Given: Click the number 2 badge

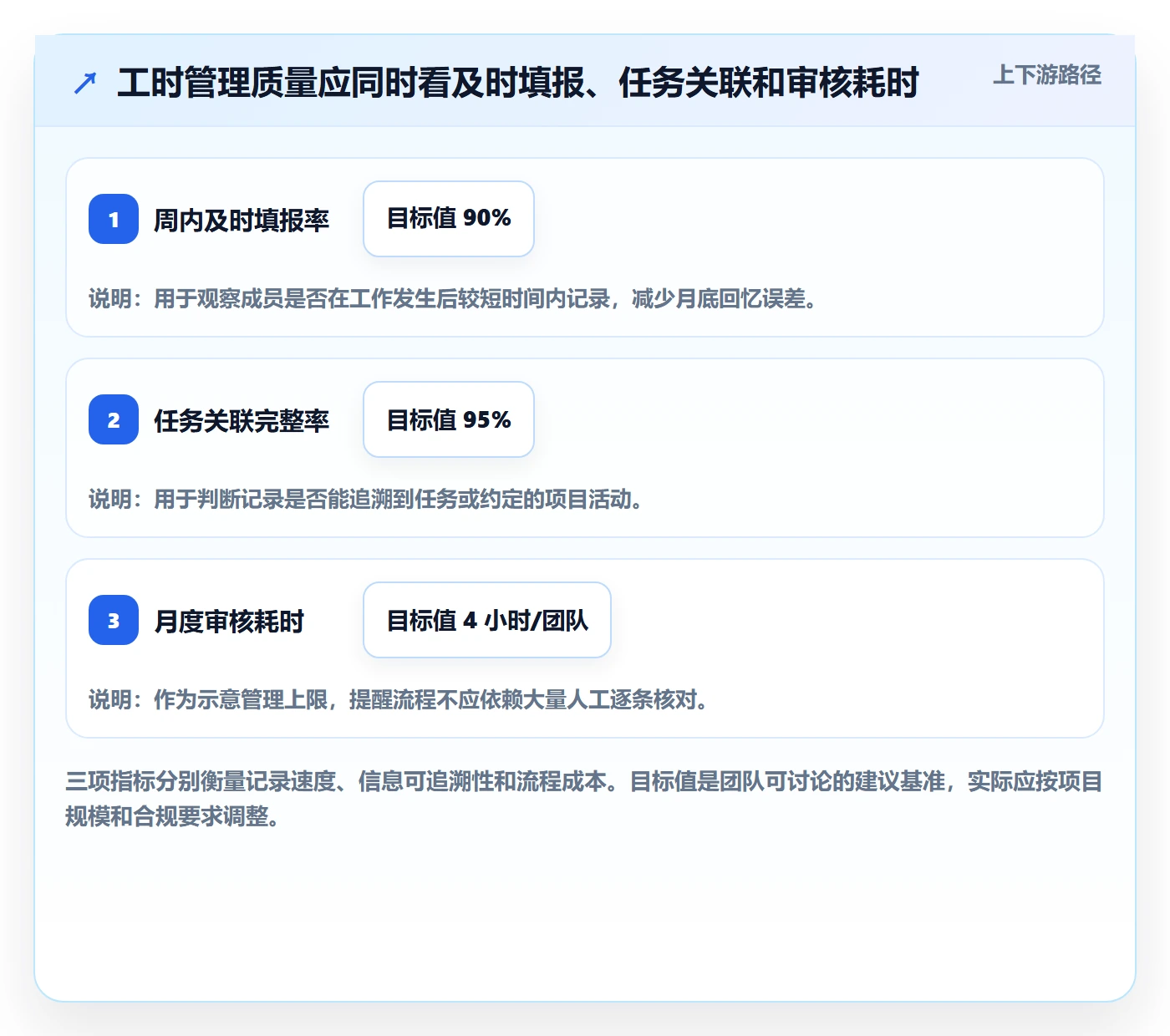Looking at the screenshot, I should click(114, 419).
